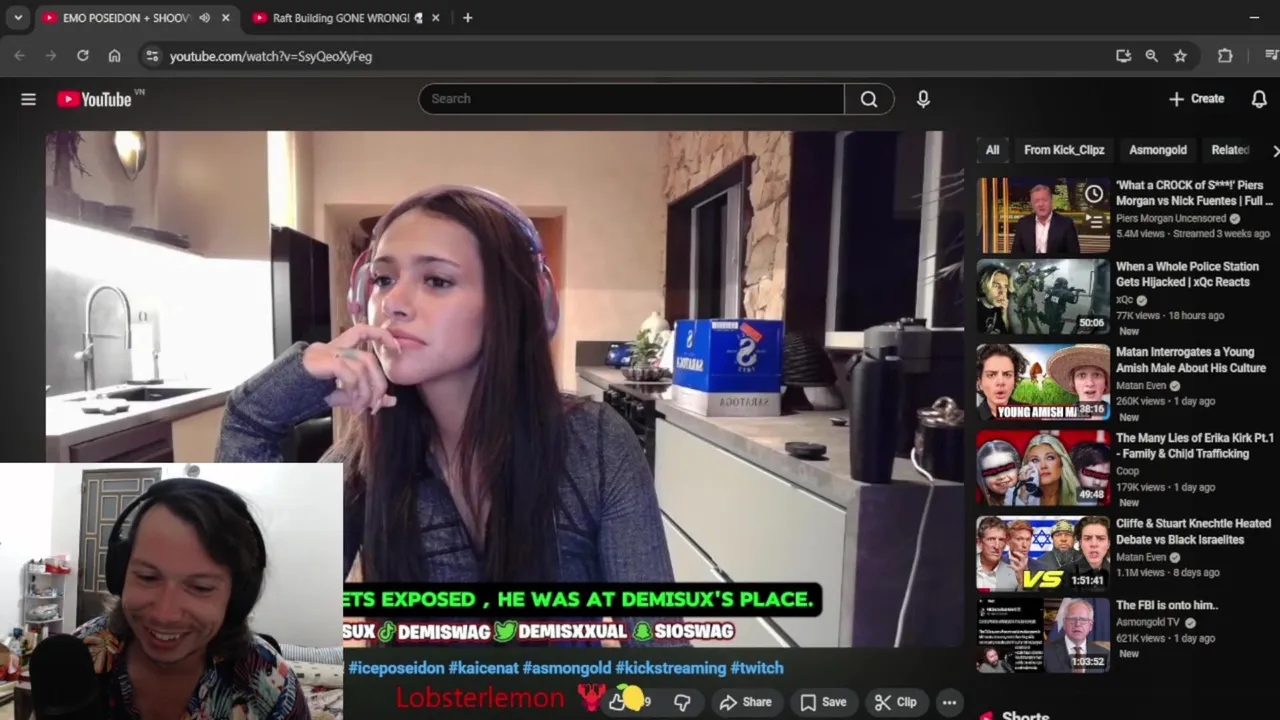Open the browser extensions puzzle icon

click(x=1225, y=56)
